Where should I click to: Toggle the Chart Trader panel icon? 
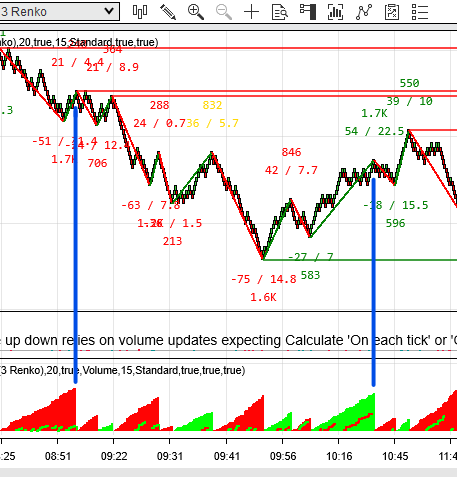308,12
